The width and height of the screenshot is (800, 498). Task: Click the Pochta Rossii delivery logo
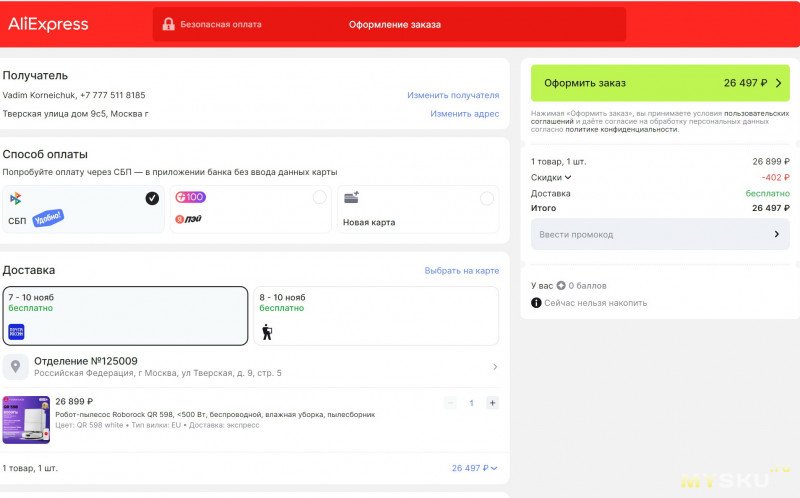coord(17,331)
